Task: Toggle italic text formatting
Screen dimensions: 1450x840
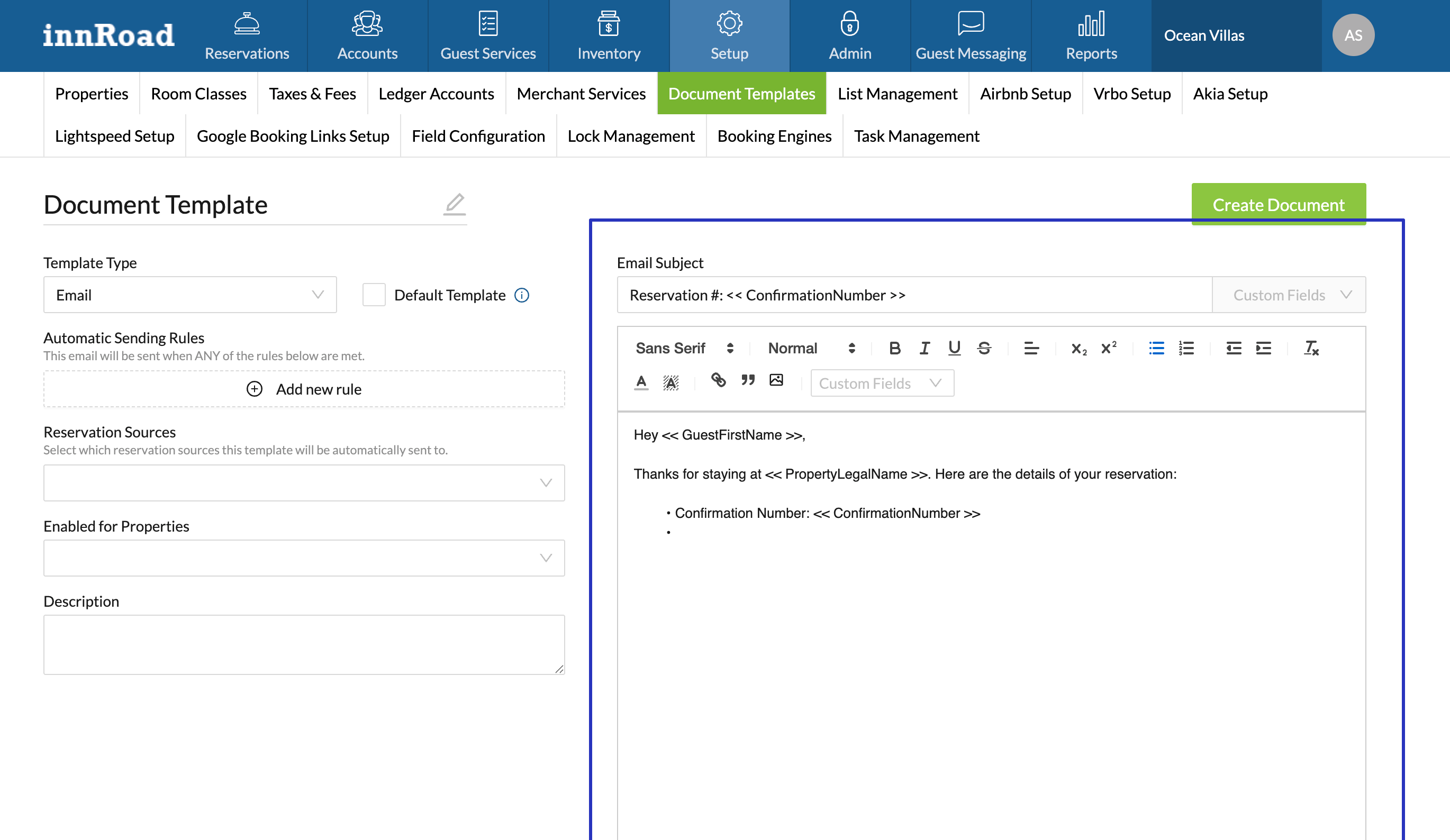Action: [924, 348]
